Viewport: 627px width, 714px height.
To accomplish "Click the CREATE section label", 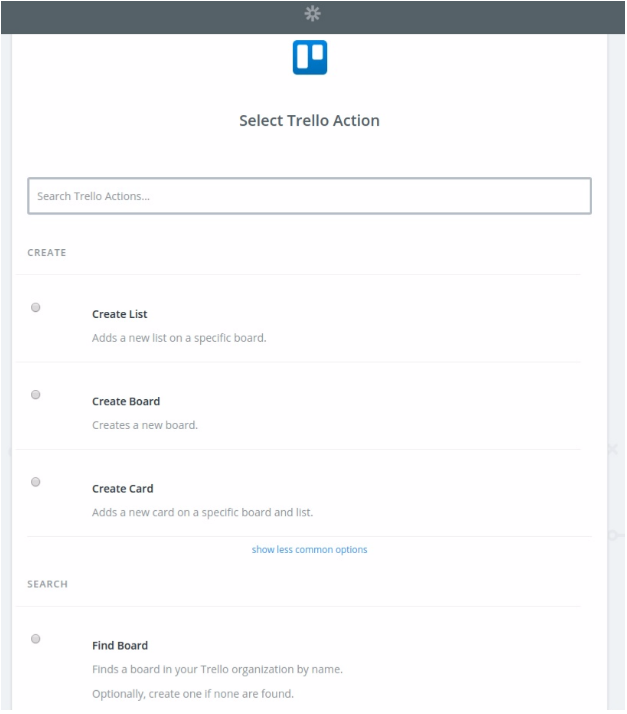I will click(46, 253).
